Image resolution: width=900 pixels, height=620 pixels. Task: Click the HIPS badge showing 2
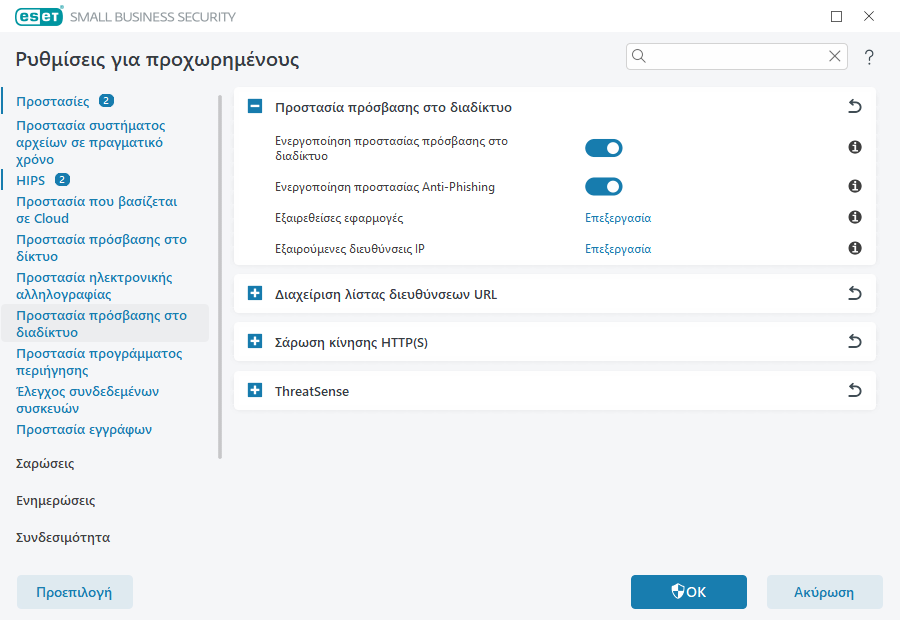coord(62,180)
